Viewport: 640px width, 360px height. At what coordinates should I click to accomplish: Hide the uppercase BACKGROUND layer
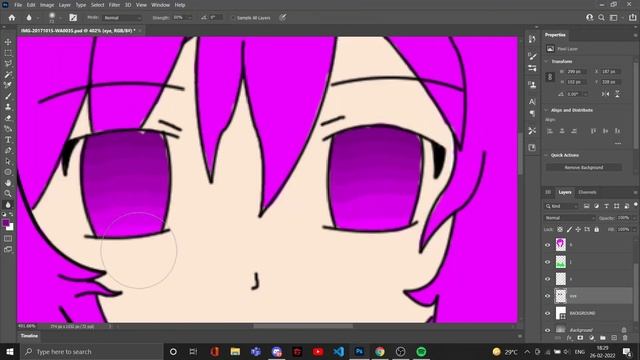tap(548, 313)
